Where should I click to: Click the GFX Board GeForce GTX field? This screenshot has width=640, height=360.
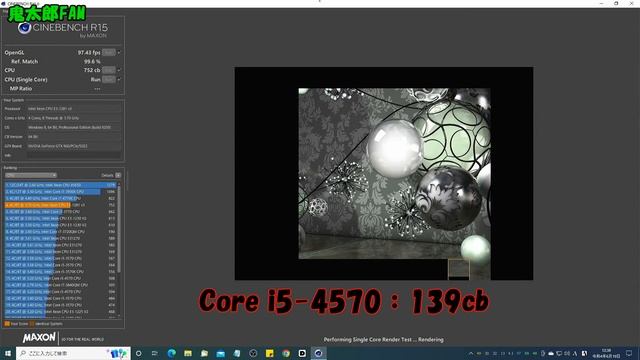pos(74,146)
